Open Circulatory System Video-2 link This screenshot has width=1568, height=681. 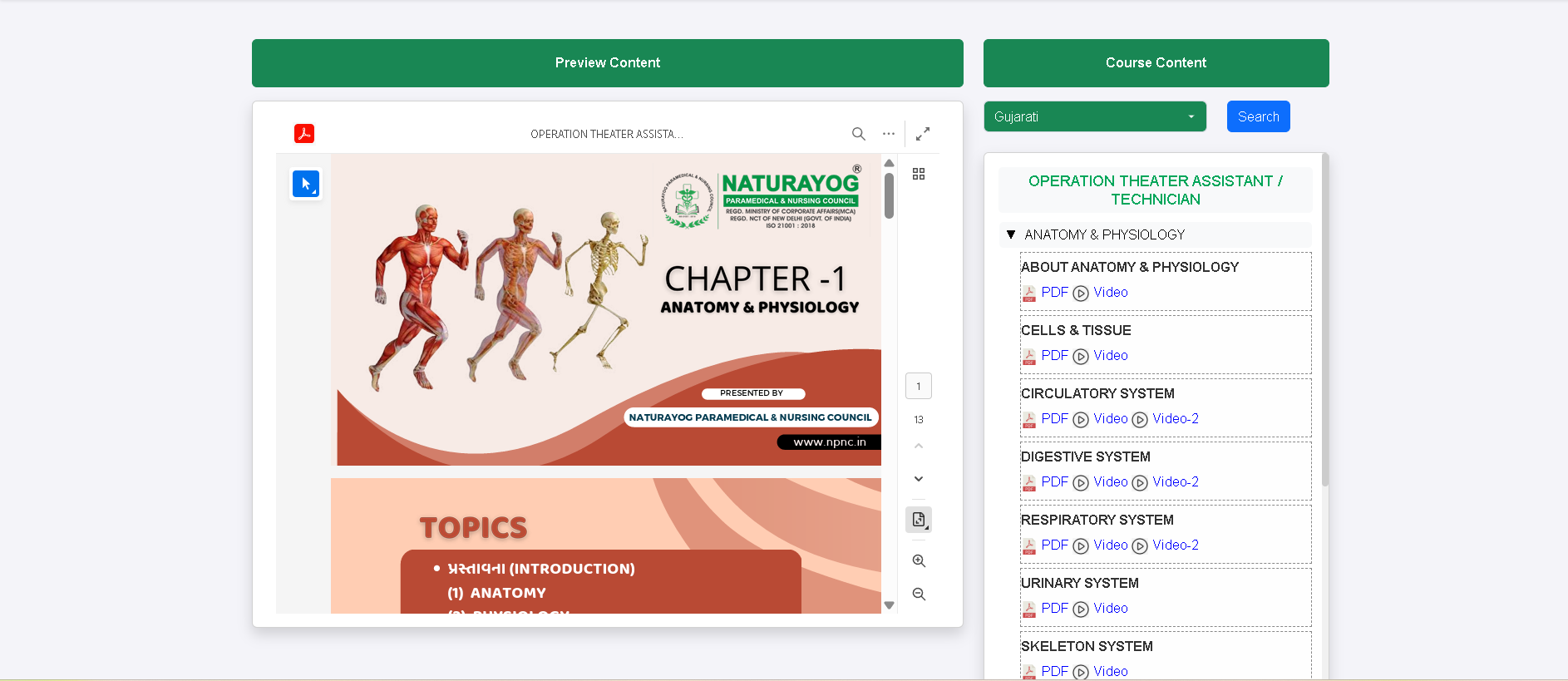point(1176,418)
